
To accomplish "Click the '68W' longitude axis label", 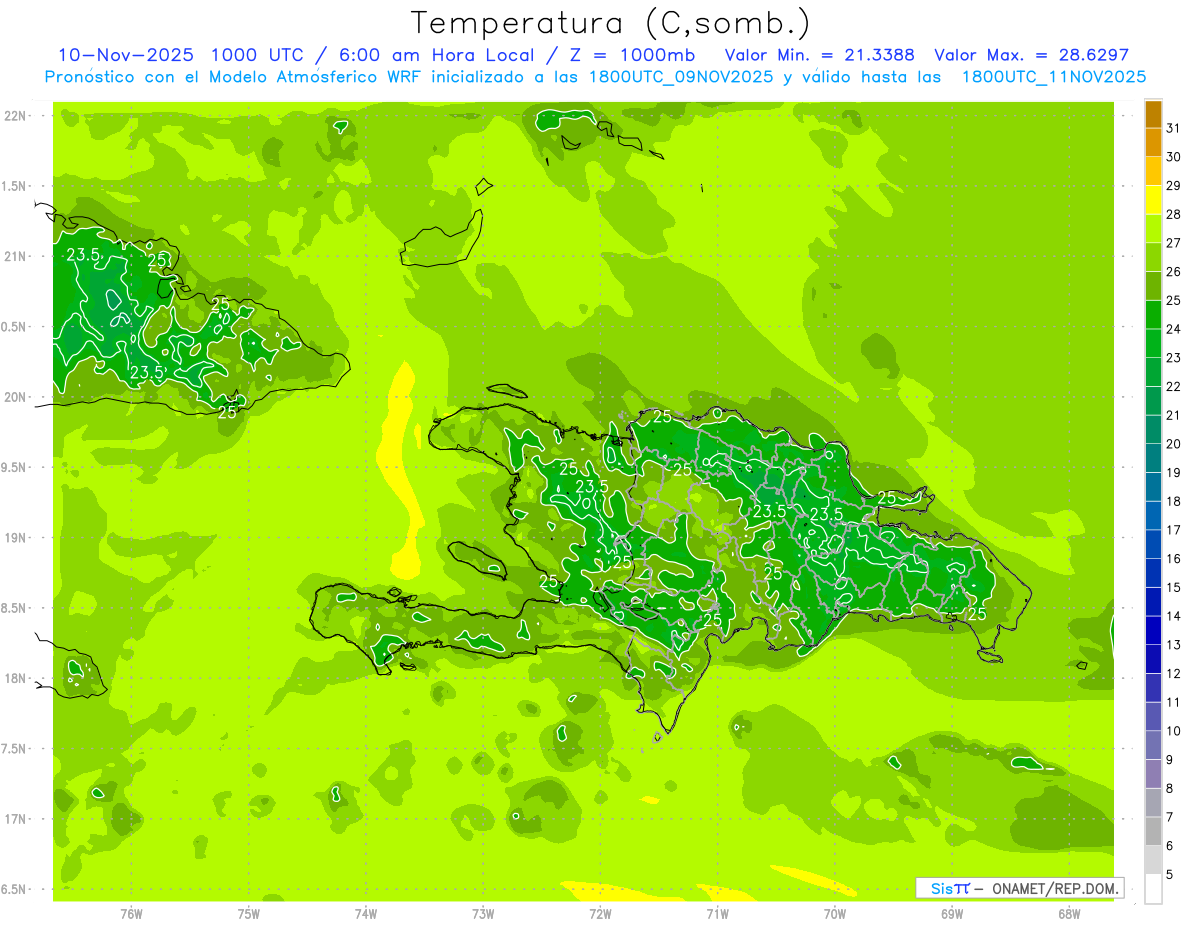I will (1069, 913).
